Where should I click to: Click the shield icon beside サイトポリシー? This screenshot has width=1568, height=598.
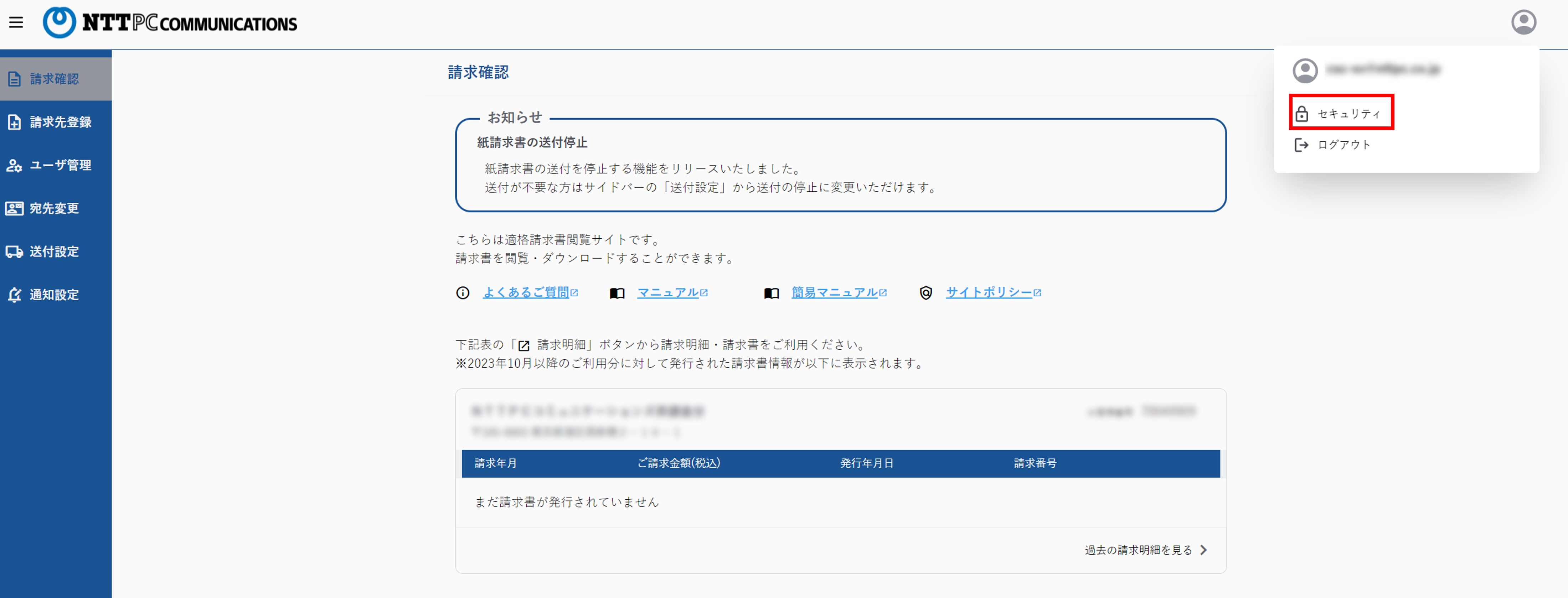(x=926, y=293)
